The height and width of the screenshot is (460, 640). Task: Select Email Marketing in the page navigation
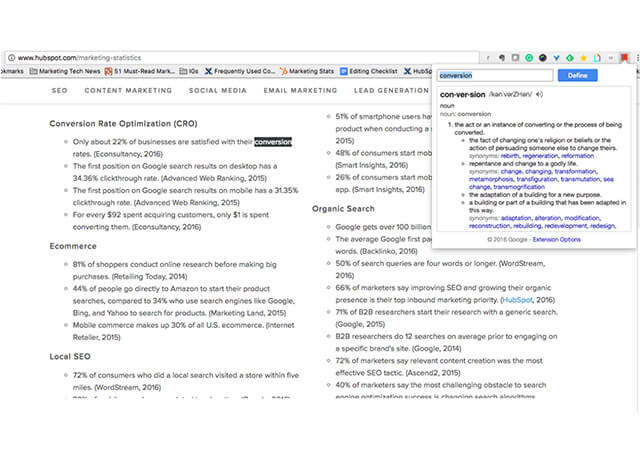pos(300,91)
